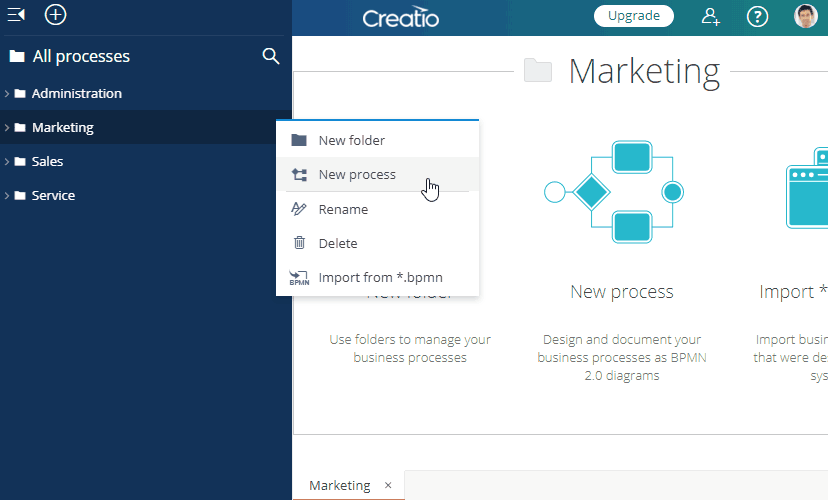
Task: Open All processes root item
Action: tap(81, 56)
